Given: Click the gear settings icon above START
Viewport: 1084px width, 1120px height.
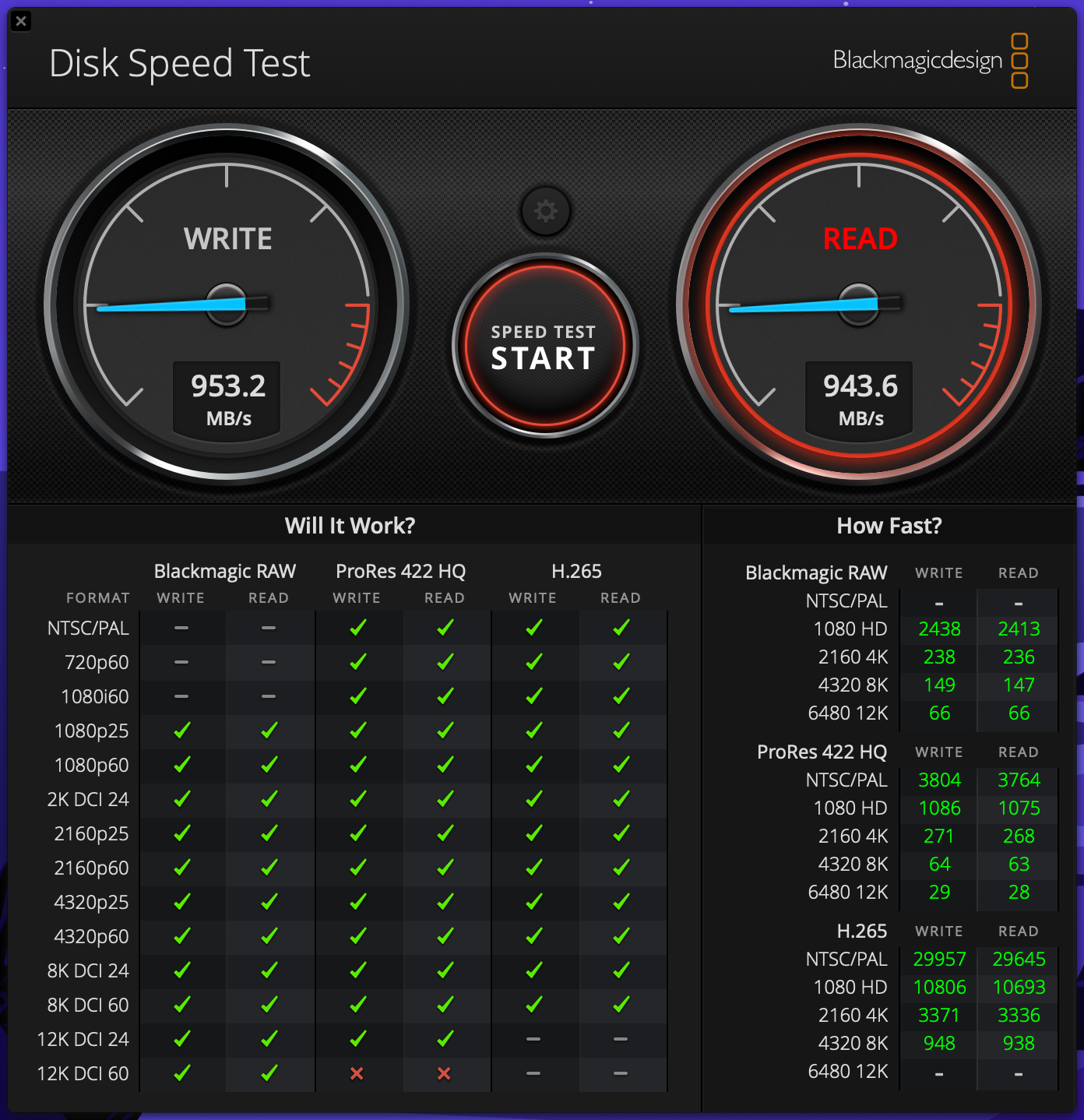Looking at the screenshot, I should tap(545, 211).
